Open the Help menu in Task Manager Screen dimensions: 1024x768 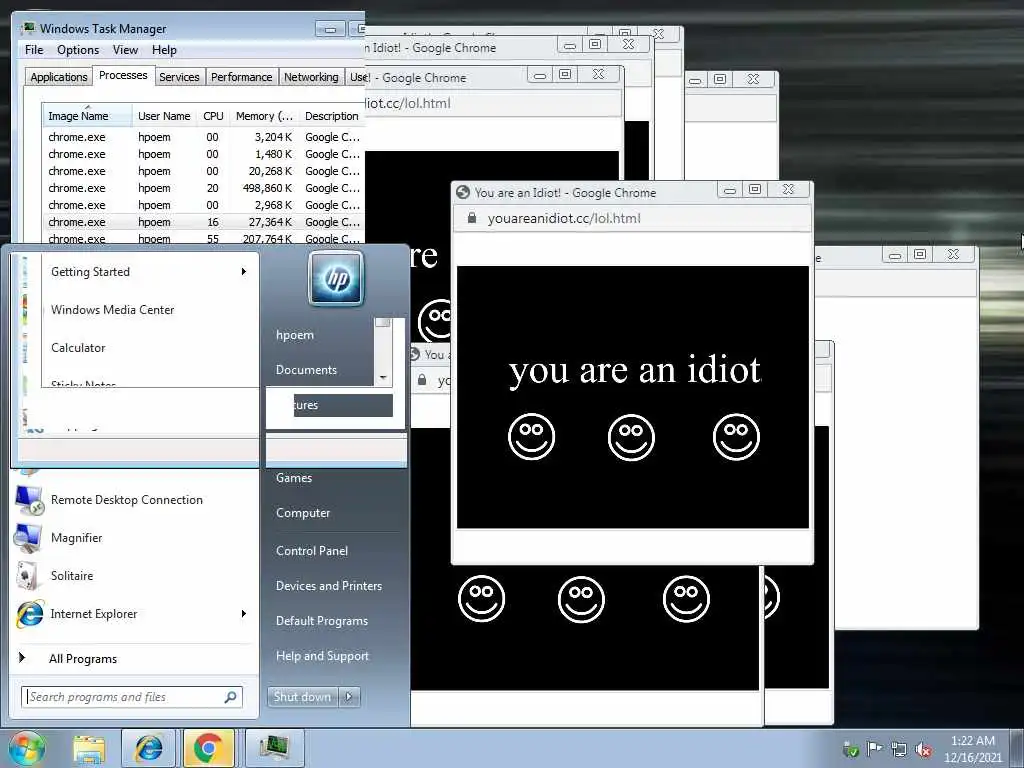coord(164,50)
